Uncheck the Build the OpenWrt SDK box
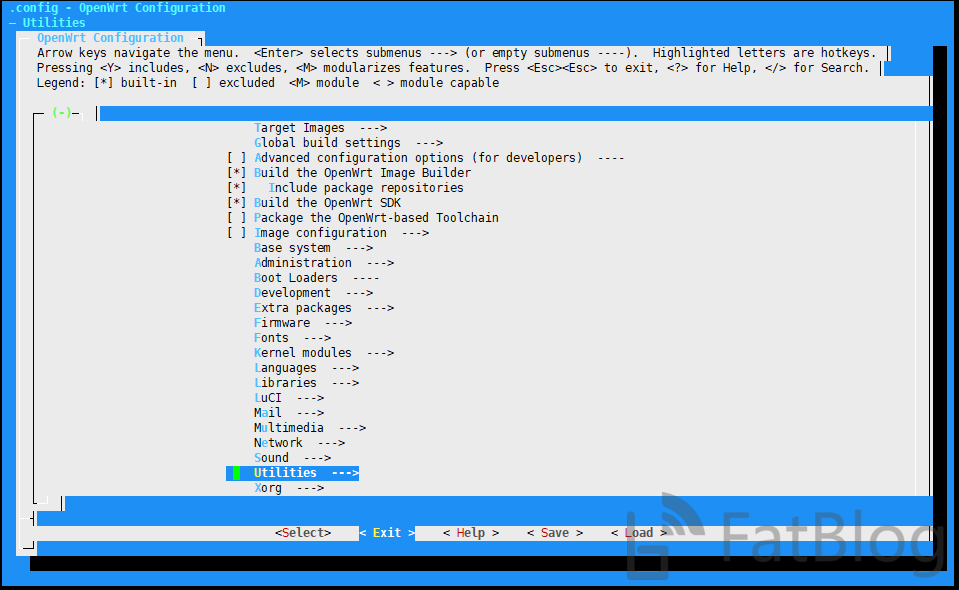This screenshot has width=959, height=590. point(237,203)
